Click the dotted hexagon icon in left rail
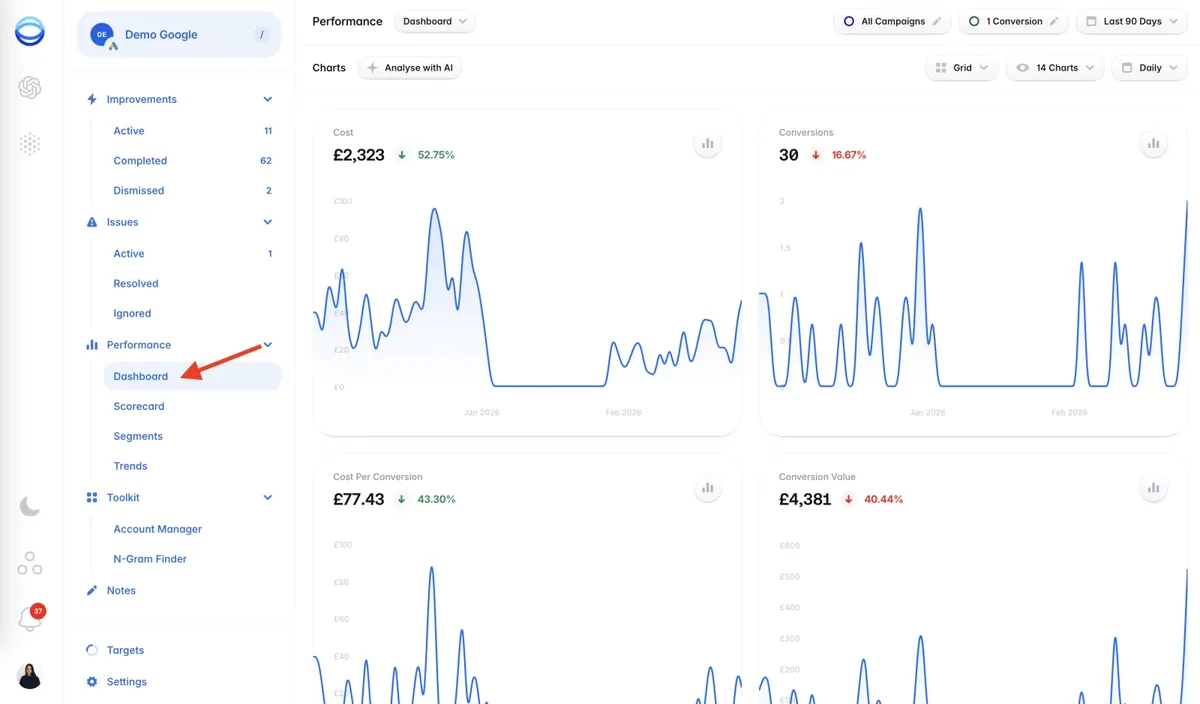 click(30, 145)
